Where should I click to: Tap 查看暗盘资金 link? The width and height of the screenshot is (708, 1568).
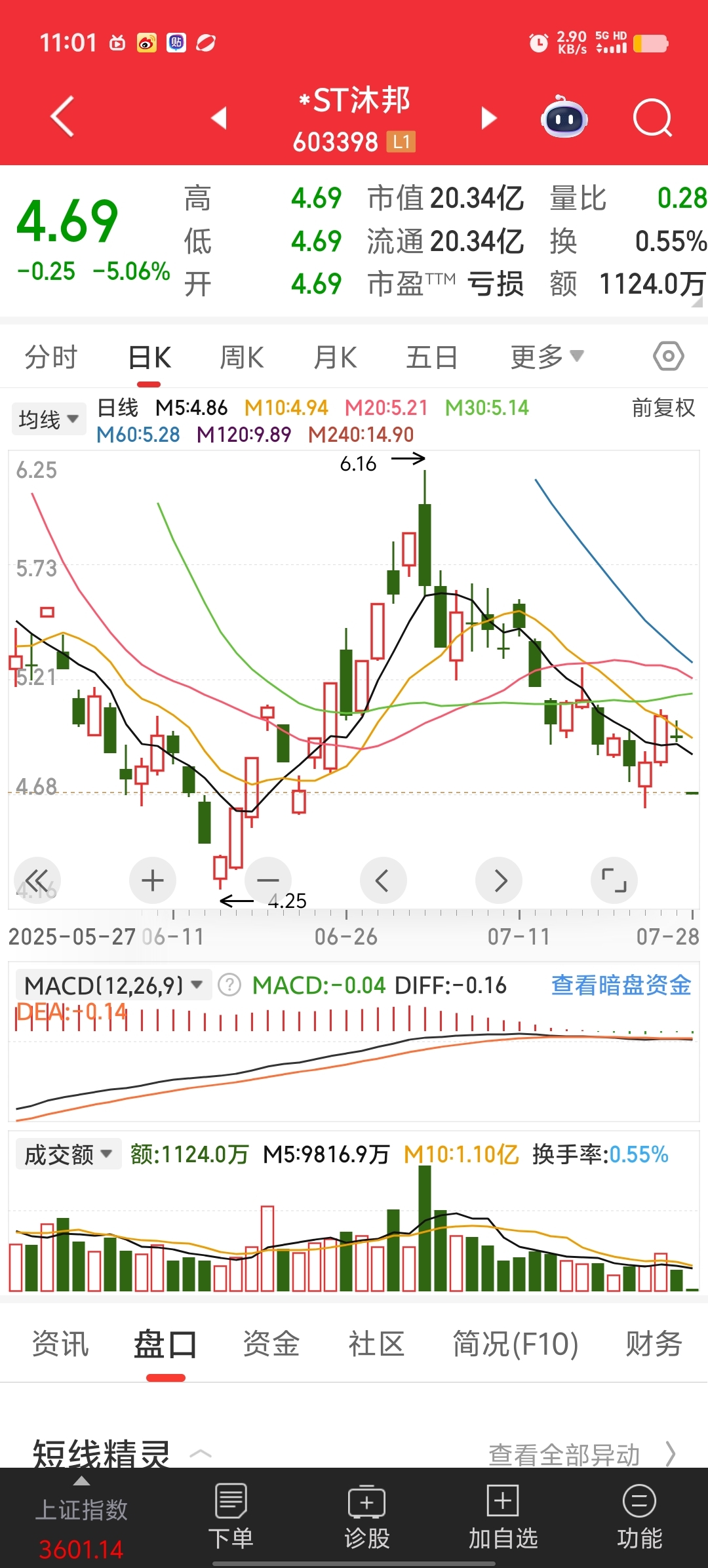[621, 985]
